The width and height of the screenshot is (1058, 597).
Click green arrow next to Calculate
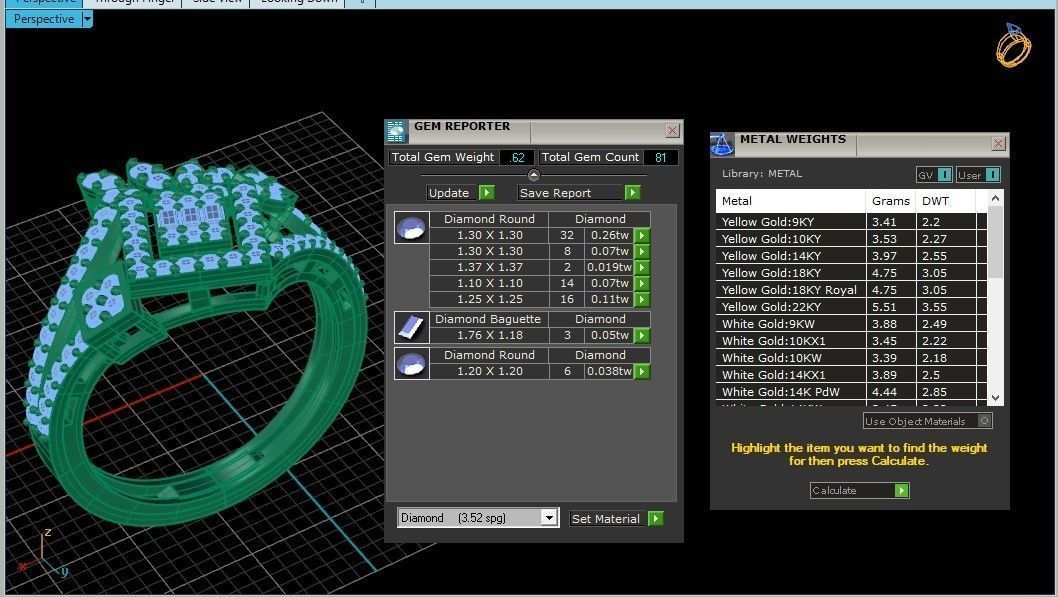[901, 490]
